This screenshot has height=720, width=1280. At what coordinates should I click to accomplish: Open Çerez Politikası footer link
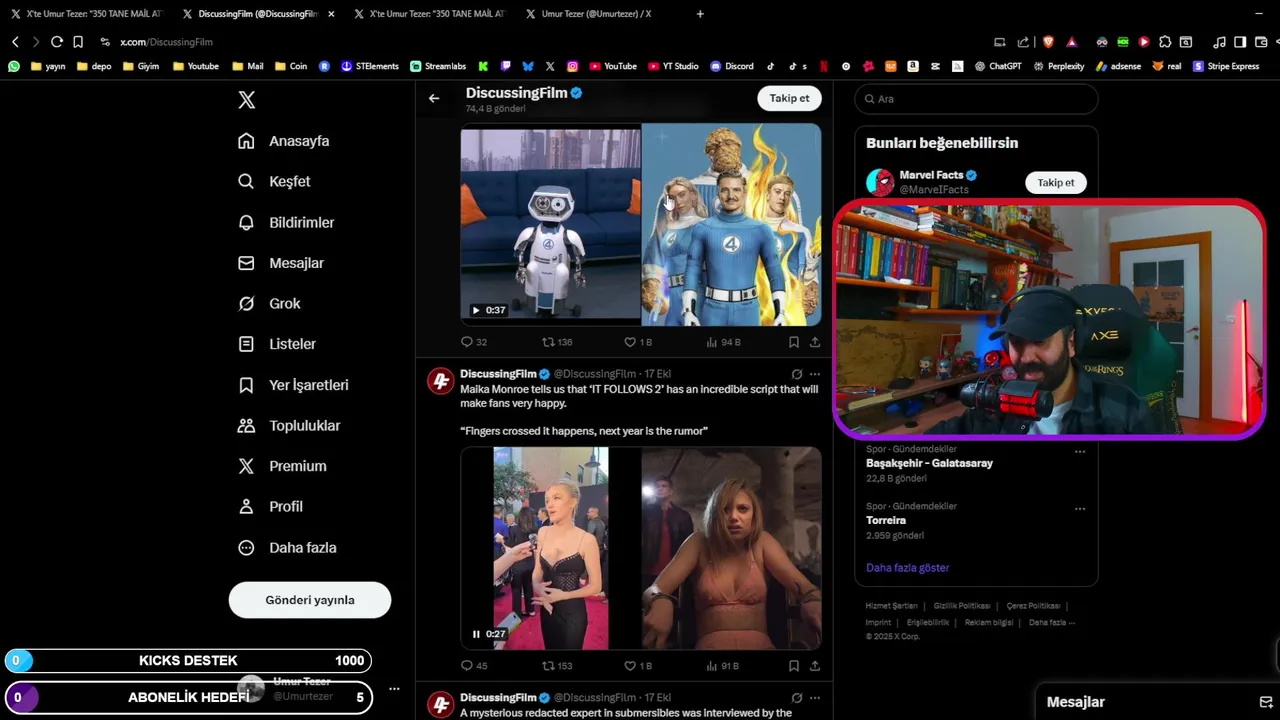pyautogui.click(x=1033, y=606)
